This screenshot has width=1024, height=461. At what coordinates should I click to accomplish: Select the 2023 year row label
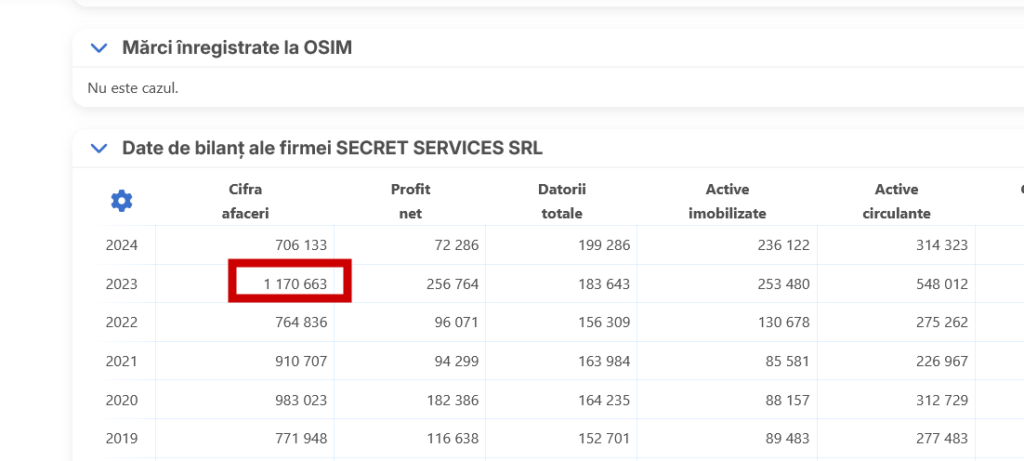[x=122, y=284]
